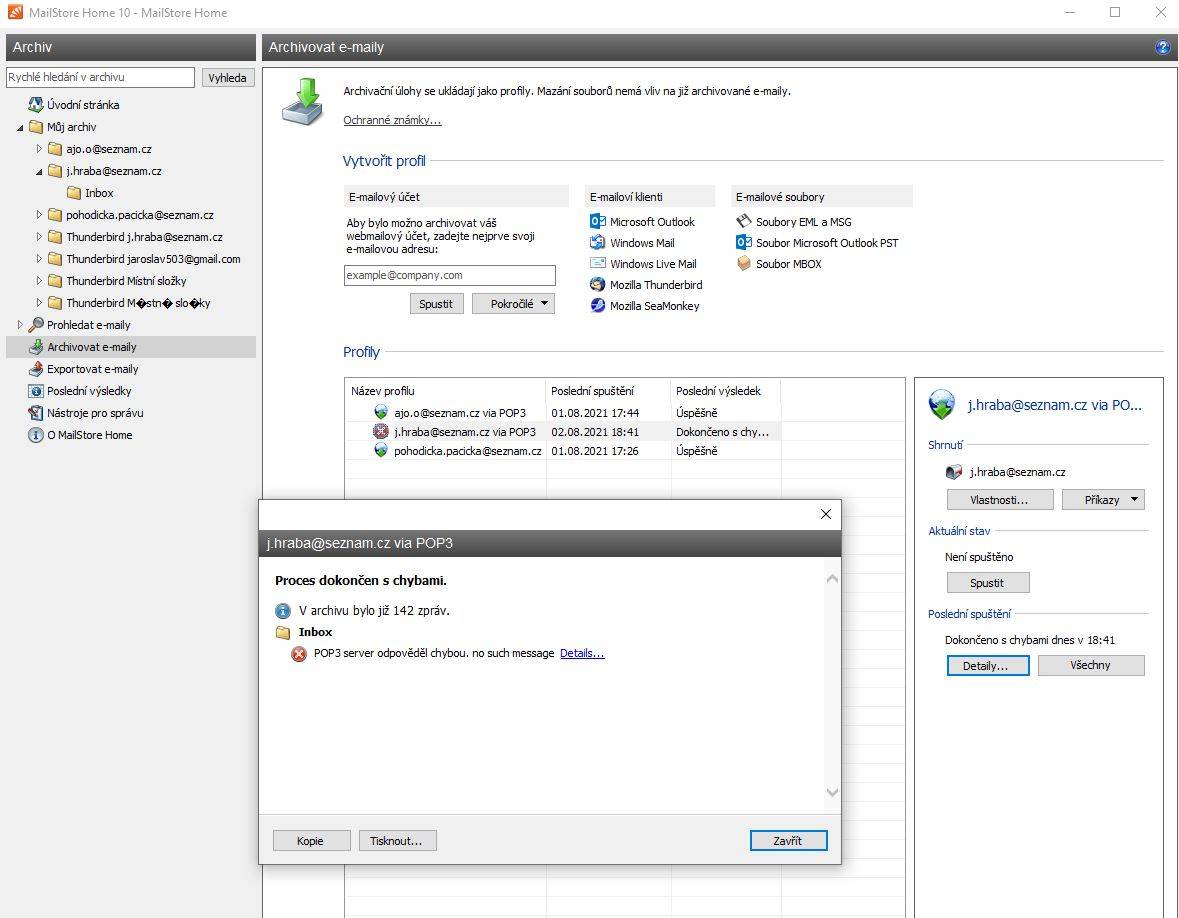Select the 'Dokončeno s chy...' result cell
Screen dimensions: 1179x918
tap(726, 432)
